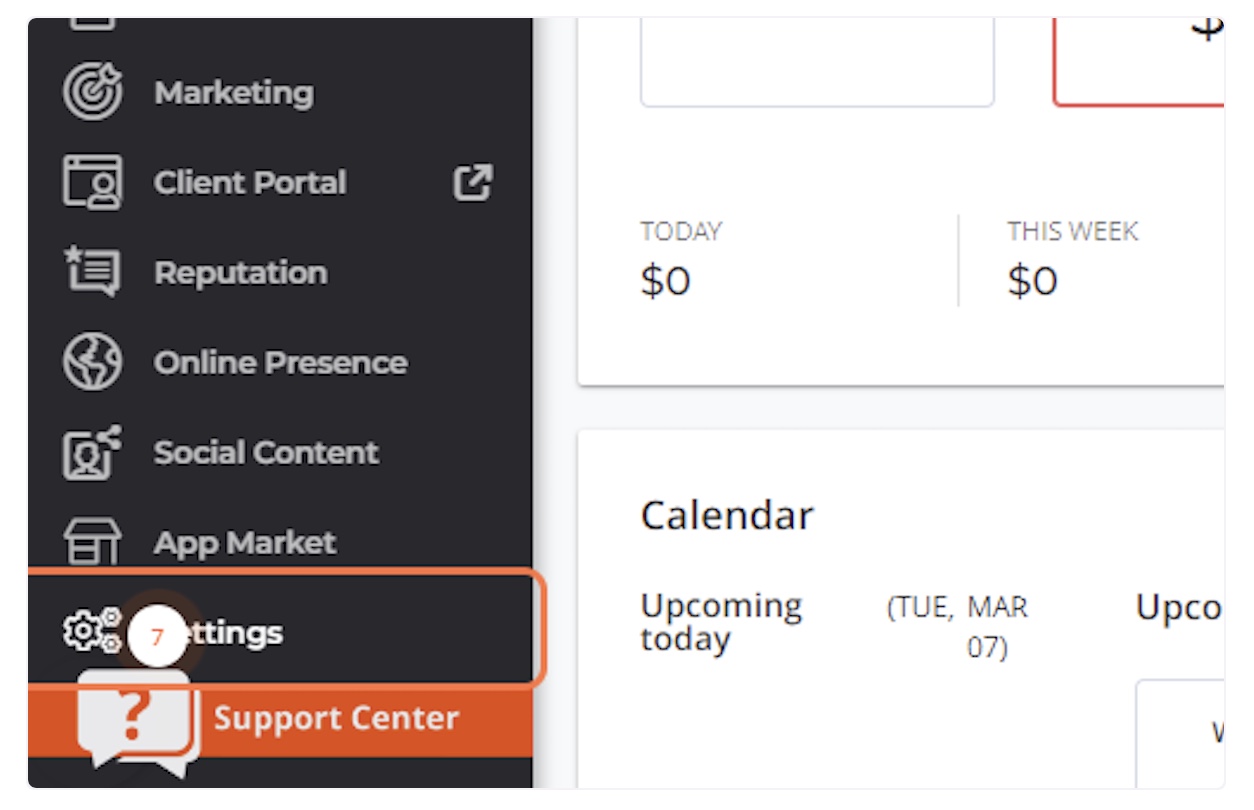Click the App Market storefront icon
The height and width of the screenshot is (810, 1254).
click(92, 542)
